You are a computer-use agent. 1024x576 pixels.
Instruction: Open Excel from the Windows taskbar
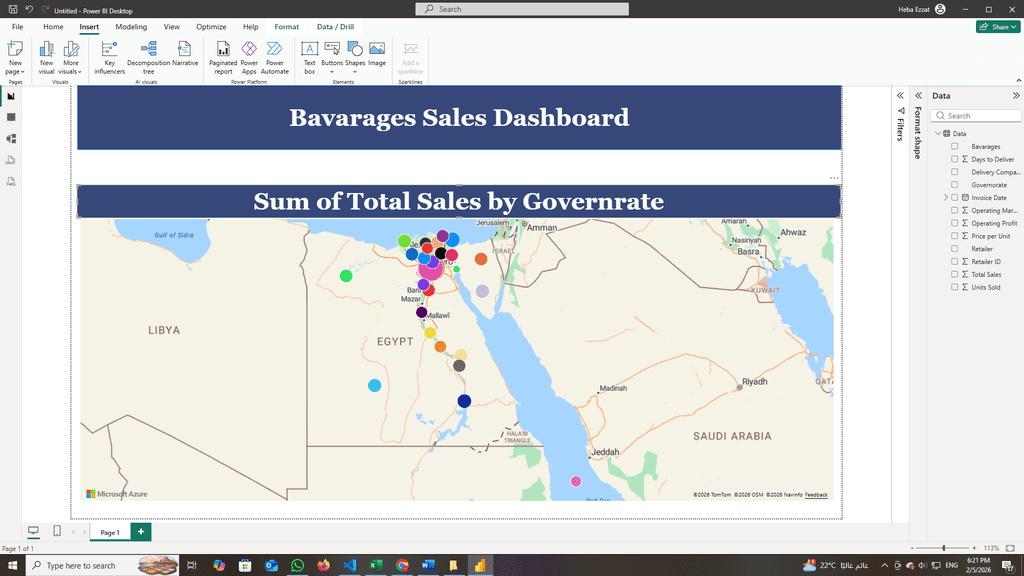coord(376,565)
